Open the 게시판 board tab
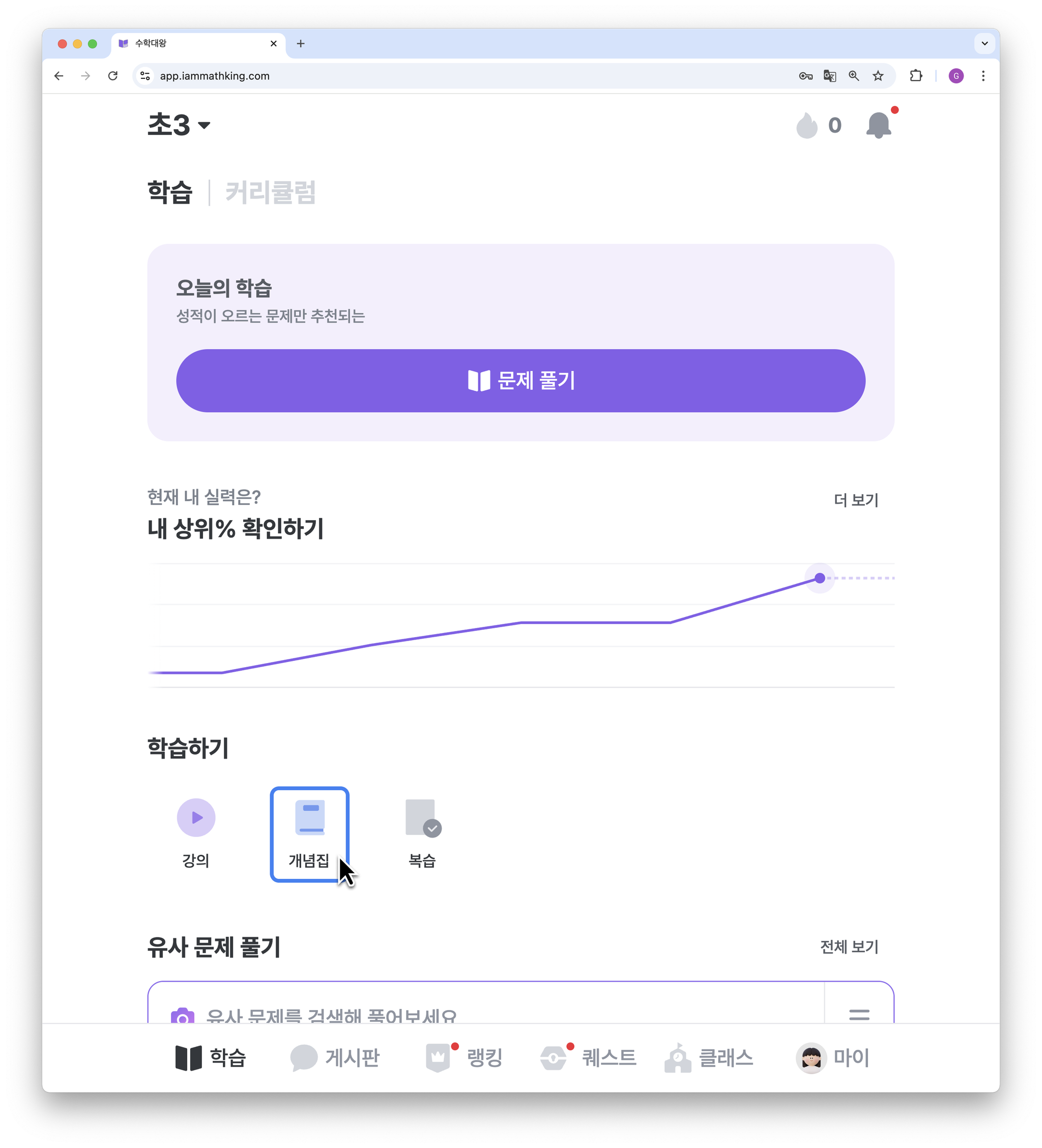 click(x=335, y=1058)
